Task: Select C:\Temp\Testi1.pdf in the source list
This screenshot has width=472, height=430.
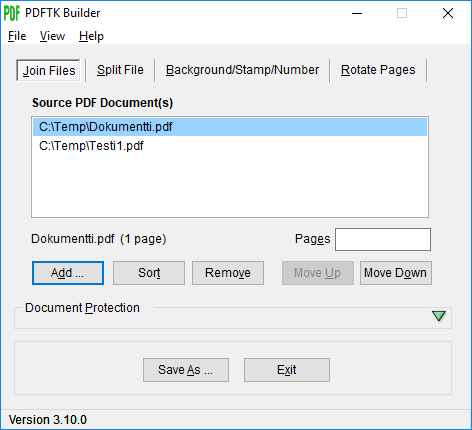Action: [x=230, y=146]
